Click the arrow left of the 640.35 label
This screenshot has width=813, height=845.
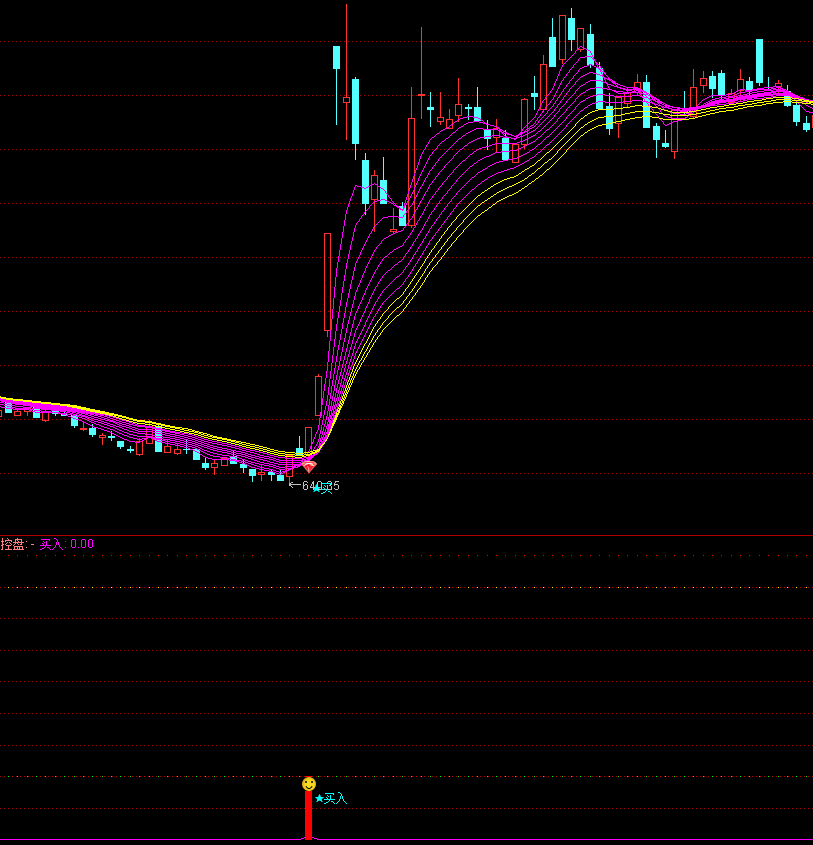click(x=294, y=486)
